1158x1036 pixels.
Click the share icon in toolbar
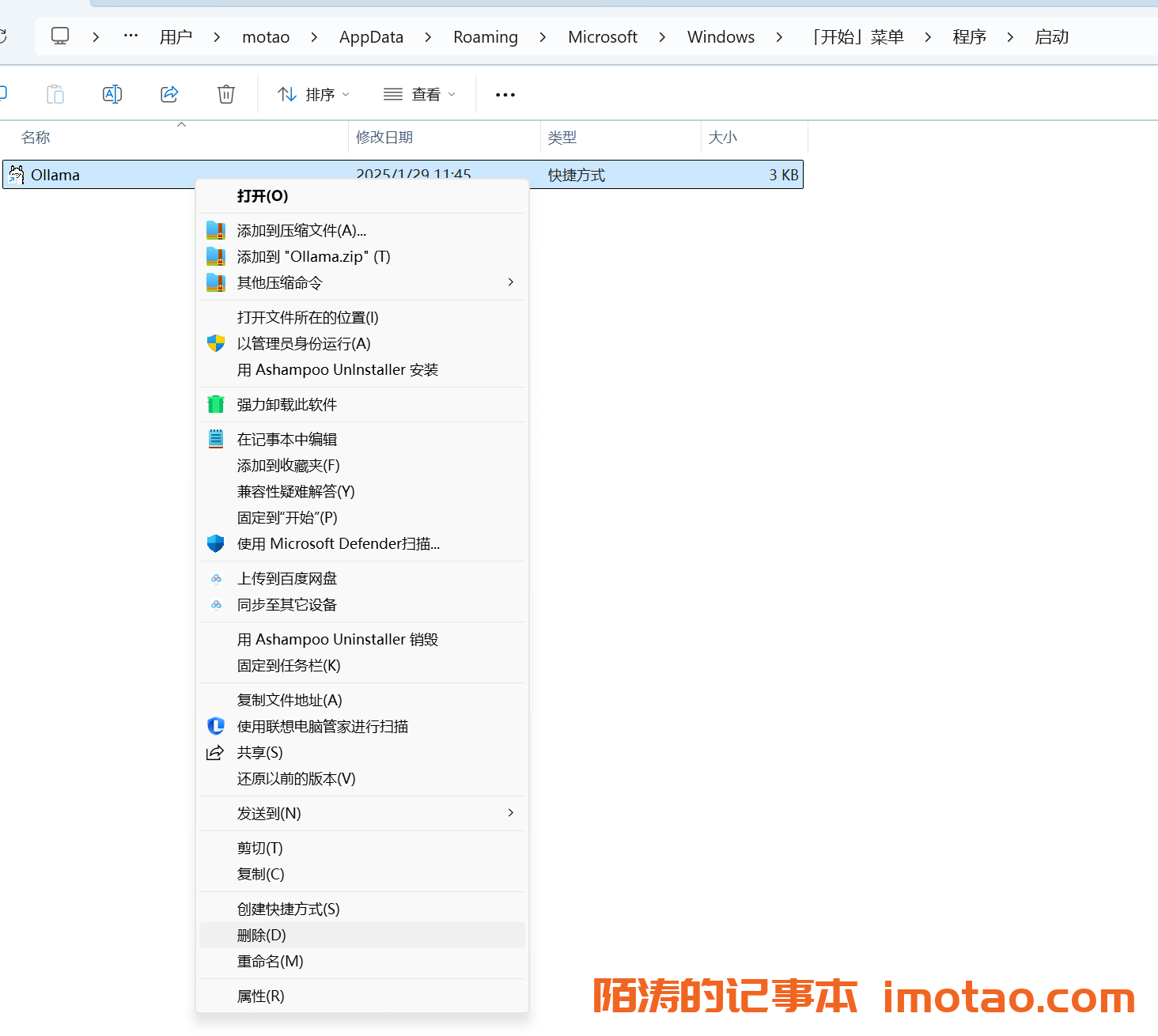(x=169, y=94)
